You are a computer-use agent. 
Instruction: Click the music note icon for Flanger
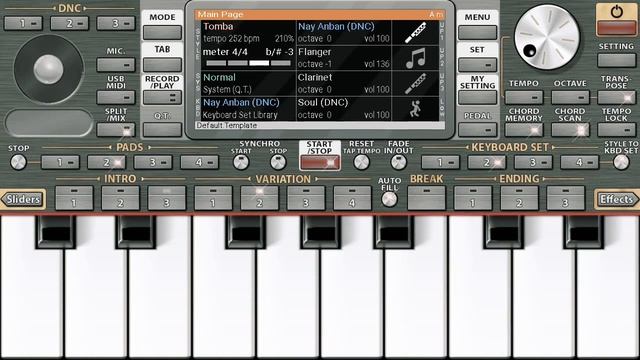[x=416, y=58]
